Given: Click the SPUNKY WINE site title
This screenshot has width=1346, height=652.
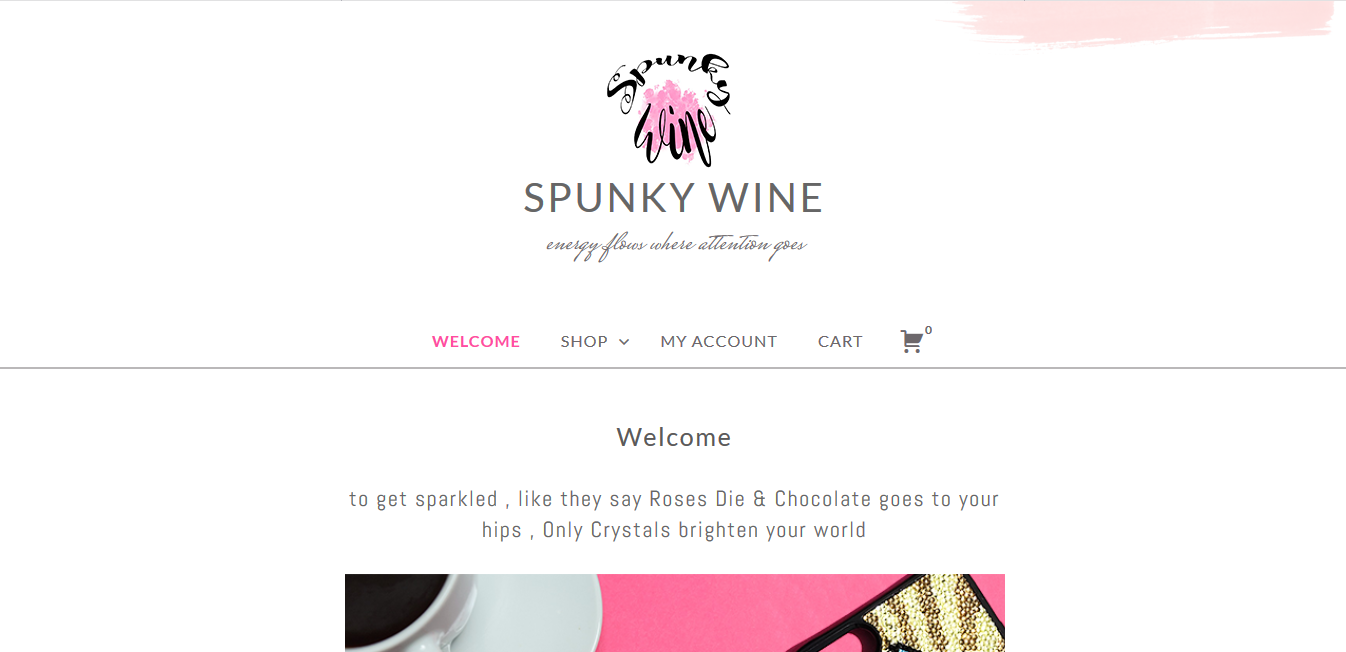Looking at the screenshot, I should 673,198.
